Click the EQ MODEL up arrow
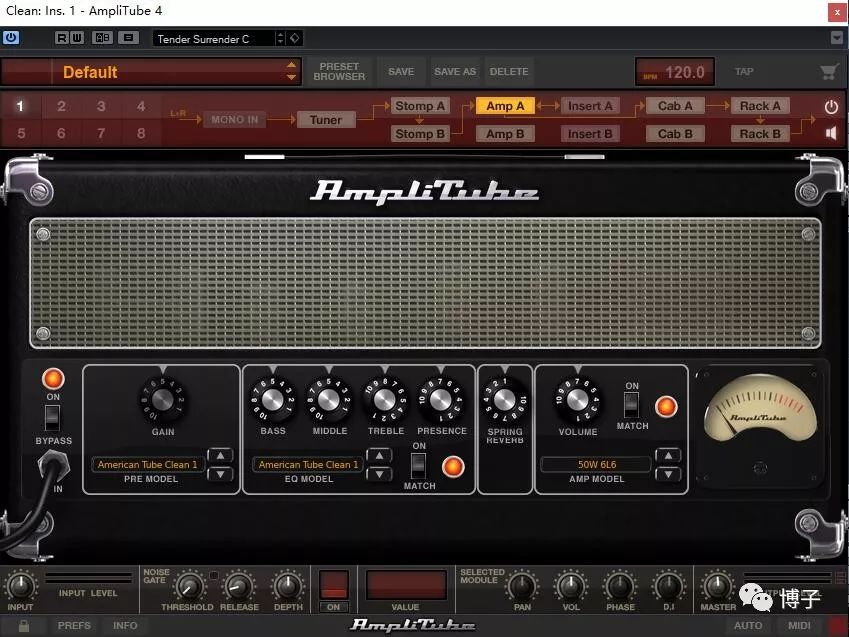Screen dimensions: 849x637 (380, 456)
